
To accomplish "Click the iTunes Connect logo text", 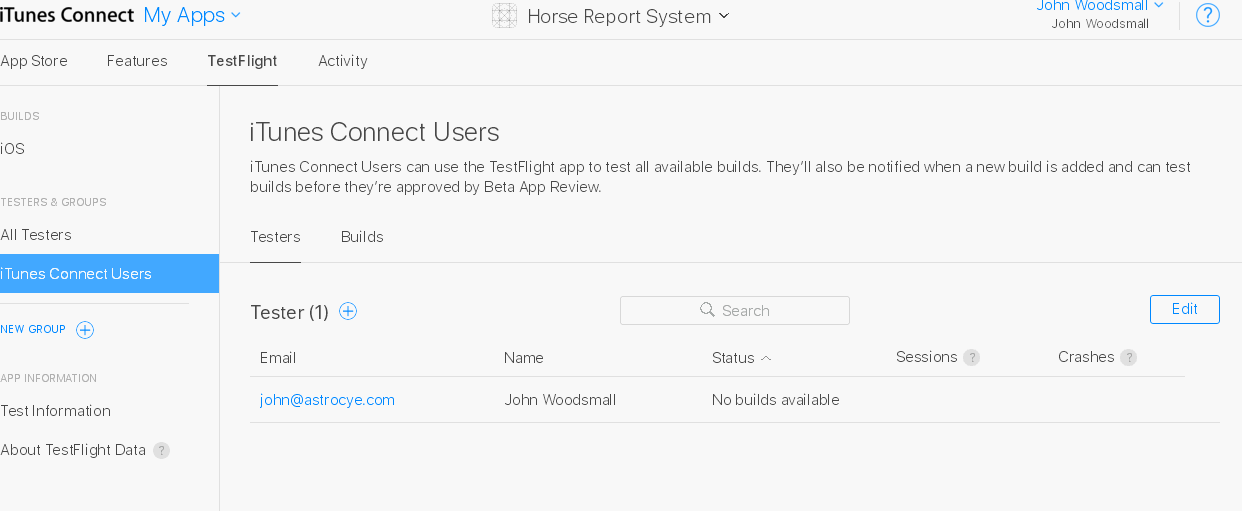I will click(67, 15).
